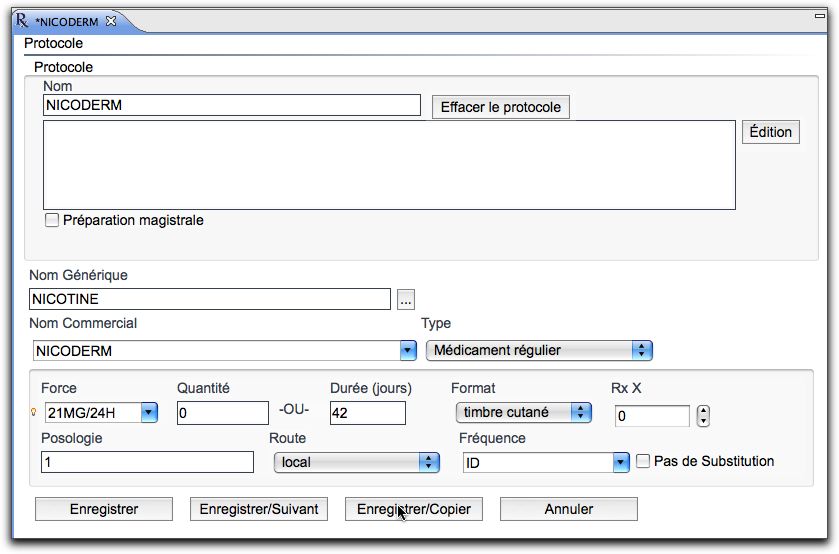Open the Format dropdown timbre cutané
Viewport: 839px width, 554px height.
pos(523,413)
